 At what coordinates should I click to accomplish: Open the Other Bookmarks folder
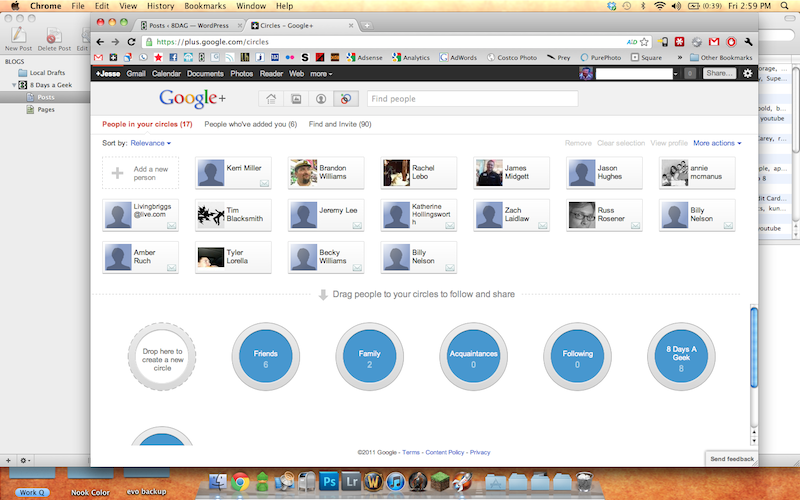(x=721, y=58)
